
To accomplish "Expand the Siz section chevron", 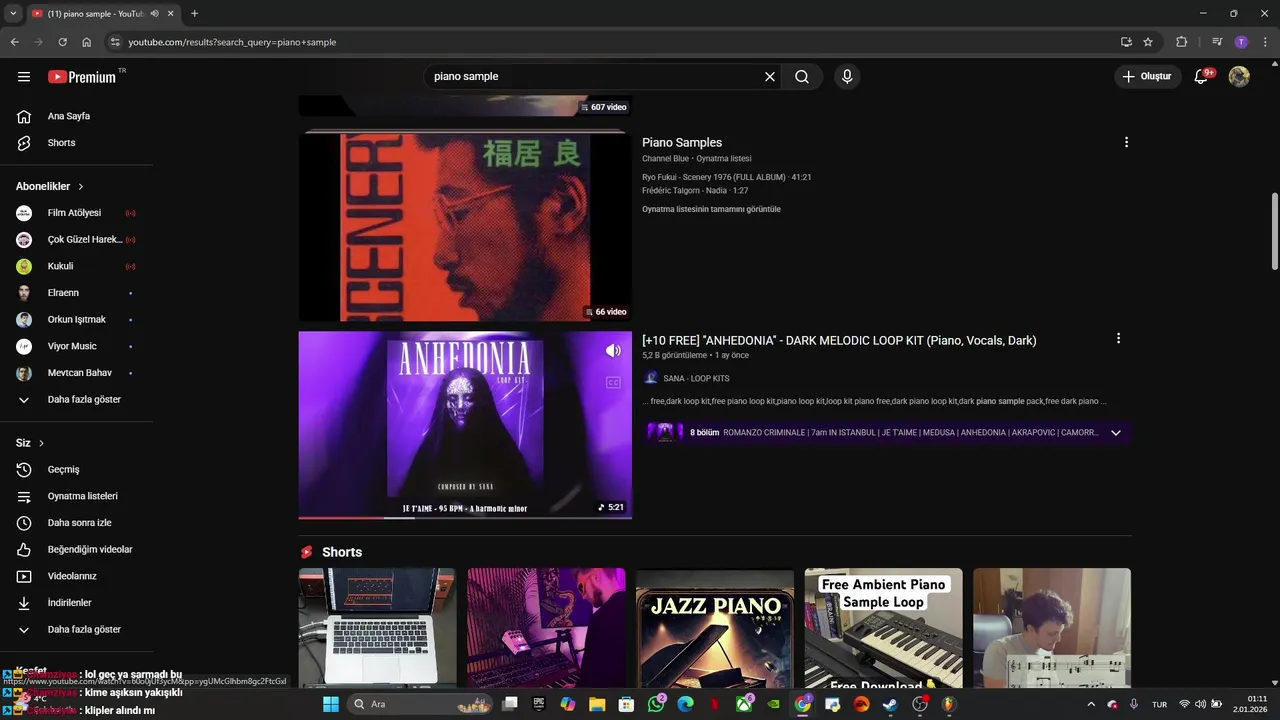I will click(x=41, y=443).
